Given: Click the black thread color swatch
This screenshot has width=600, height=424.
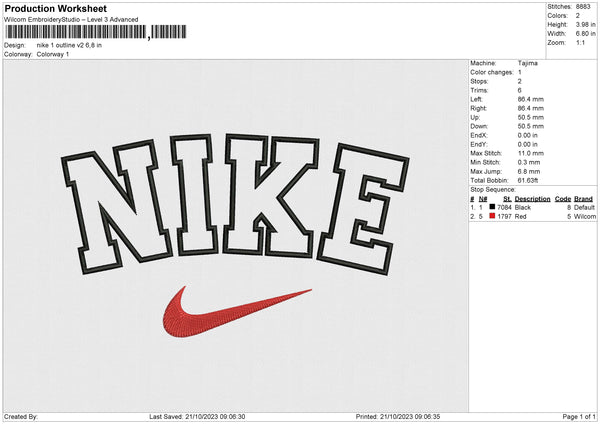Looking at the screenshot, I should [x=492, y=207].
